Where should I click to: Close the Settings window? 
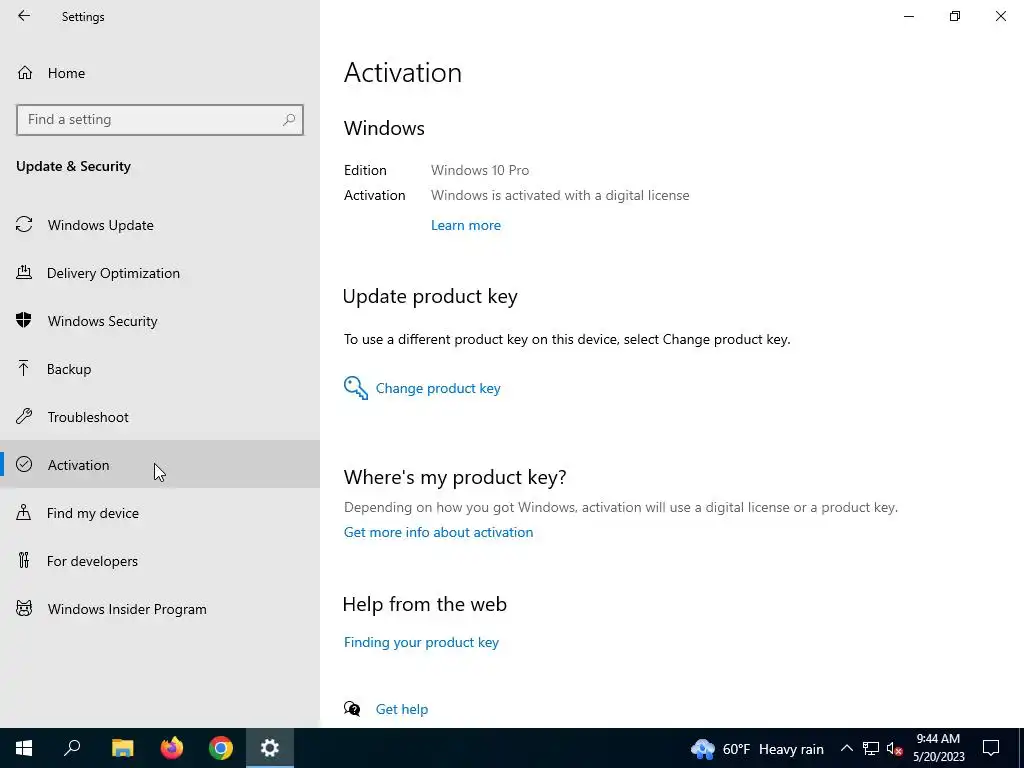point(1000,16)
